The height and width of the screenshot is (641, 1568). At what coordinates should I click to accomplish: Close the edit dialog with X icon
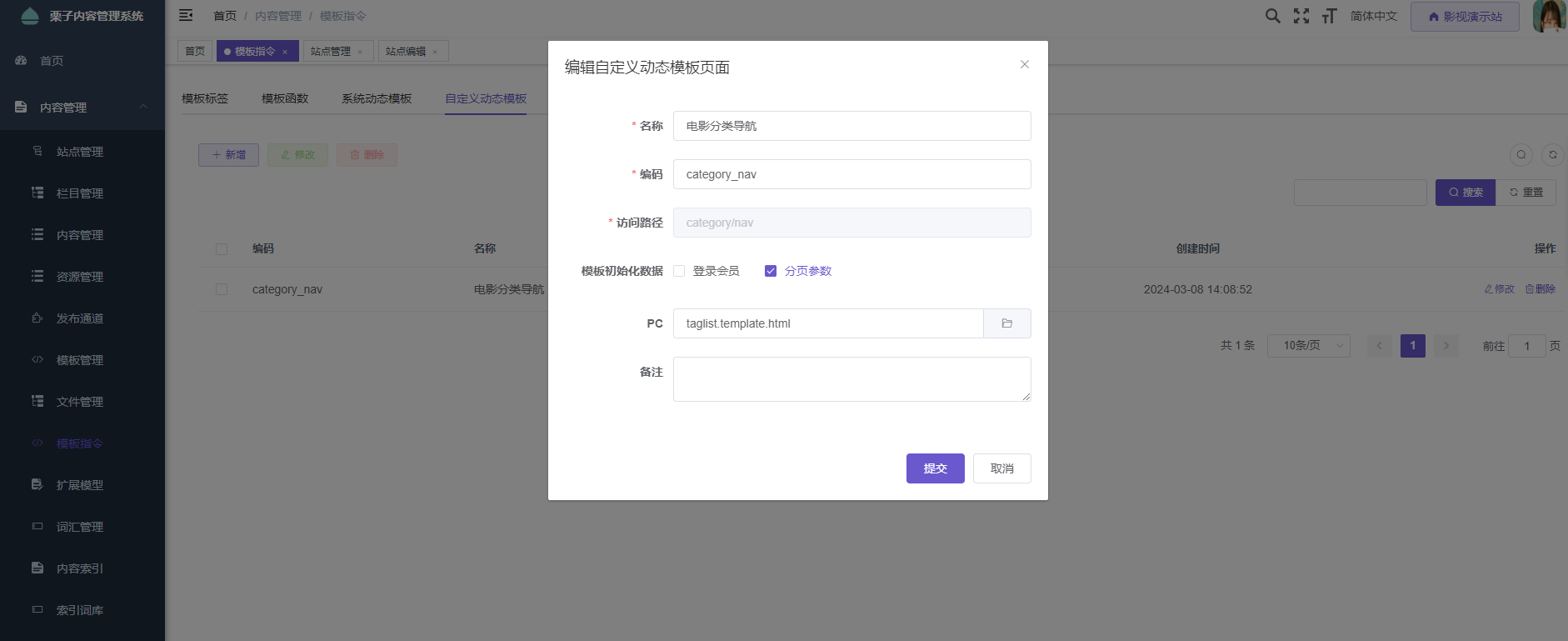click(1024, 65)
